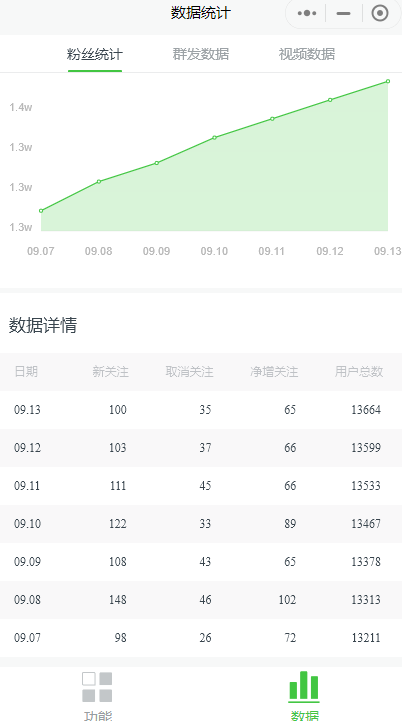
Task: Close mini program via circle target icon
Action: (x=380, y=13)
